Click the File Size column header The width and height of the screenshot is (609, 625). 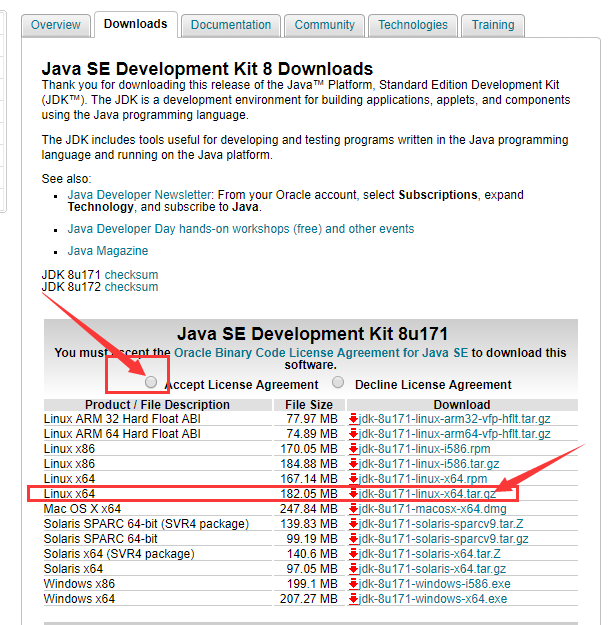pyautogui.click(x=309, y=405)
